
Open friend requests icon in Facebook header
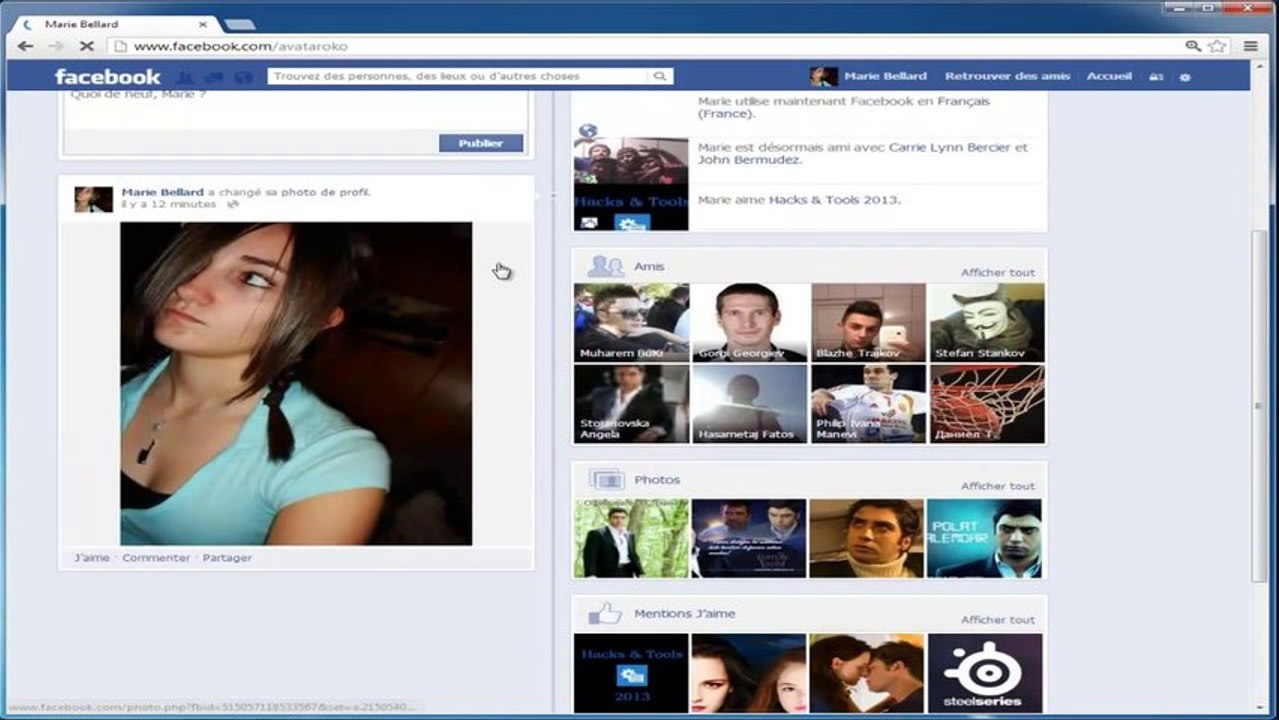(x=185, y=77)
